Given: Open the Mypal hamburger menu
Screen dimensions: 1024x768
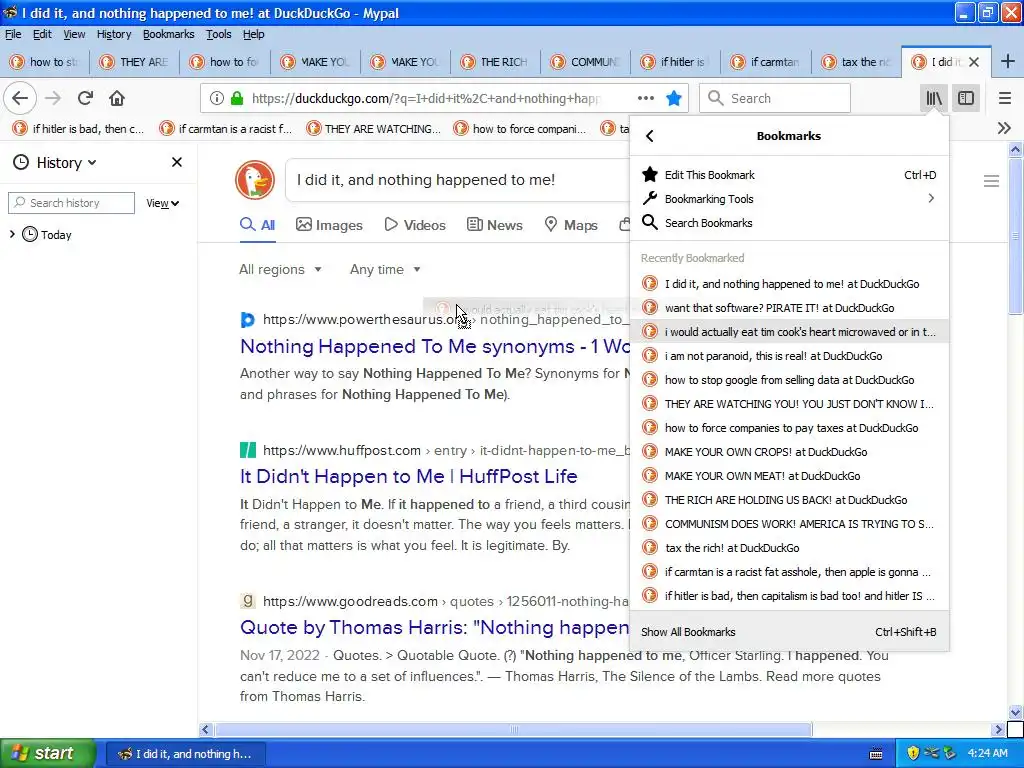Looking at the screenshot, I should pos(1004,98).
